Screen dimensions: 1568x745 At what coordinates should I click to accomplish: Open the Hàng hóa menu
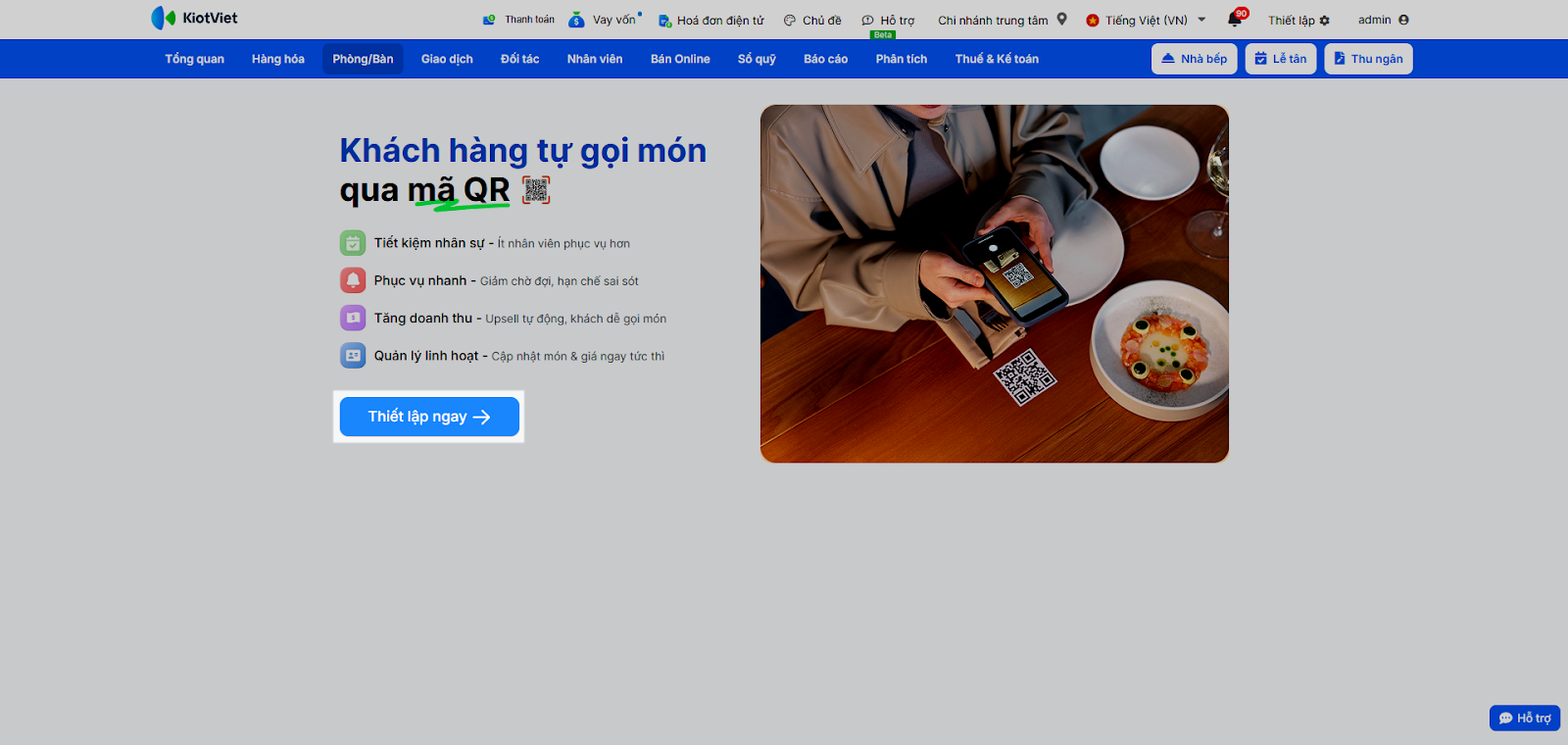point(278,59)
